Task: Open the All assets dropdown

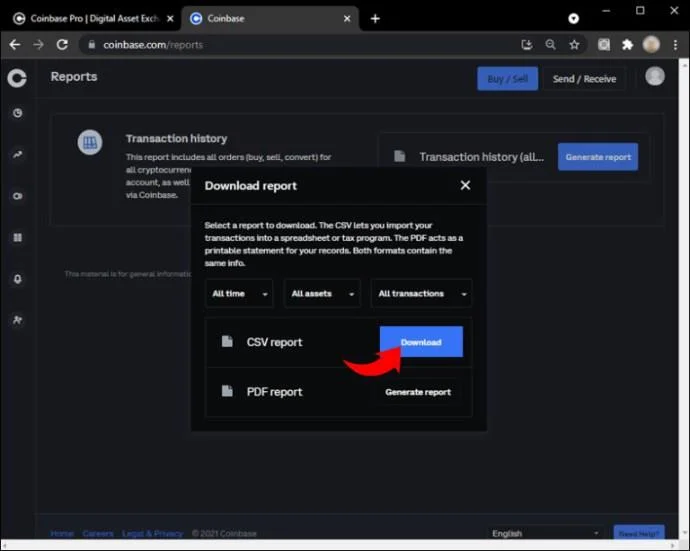Action: coord(323,294)
